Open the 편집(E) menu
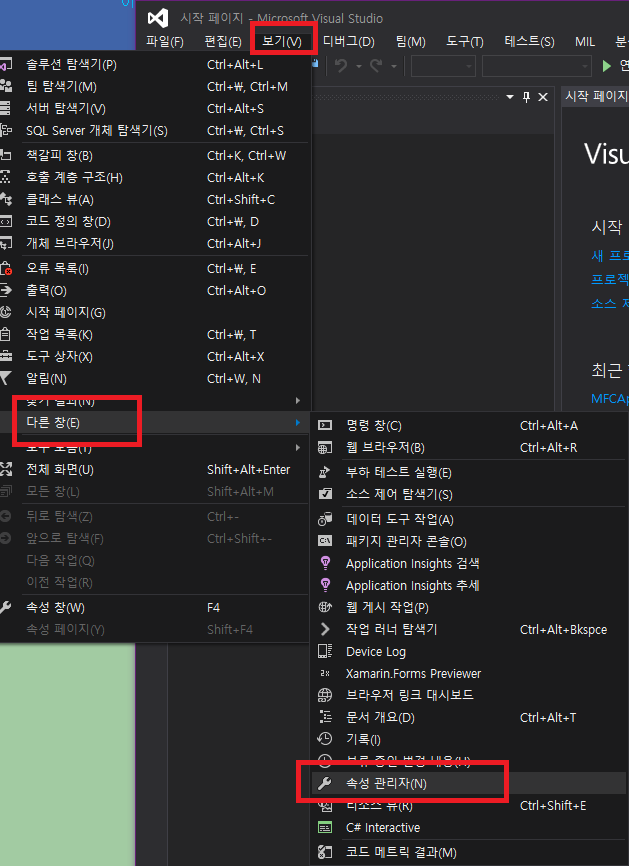This screenshot has width=629, height=866. tap(223, 41)
